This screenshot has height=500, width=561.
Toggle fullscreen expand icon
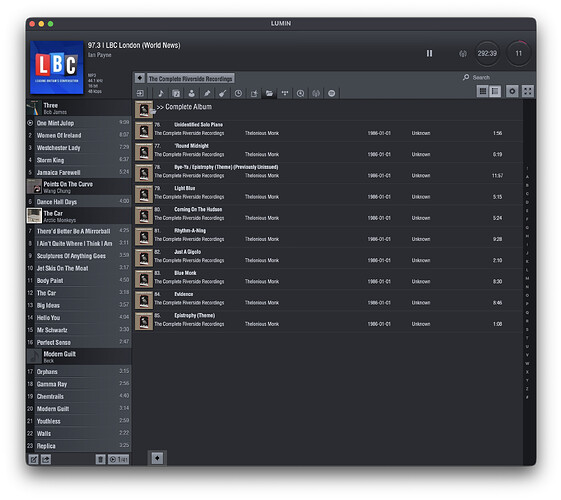(x=528, y=91)
